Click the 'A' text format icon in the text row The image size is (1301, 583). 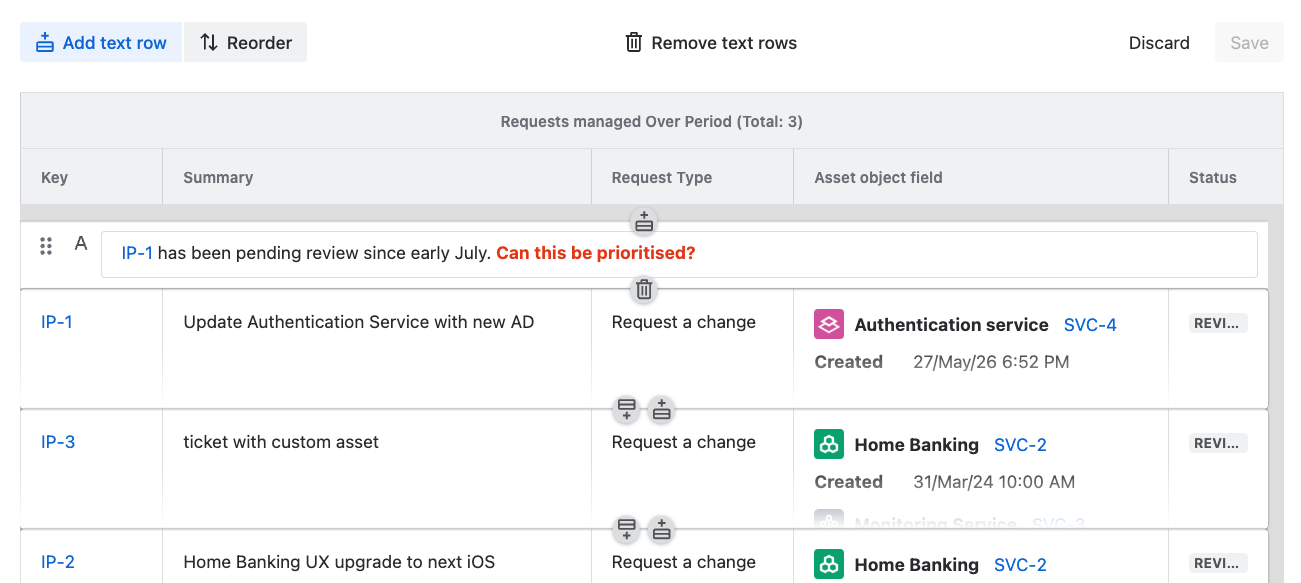tap(81, 244)
